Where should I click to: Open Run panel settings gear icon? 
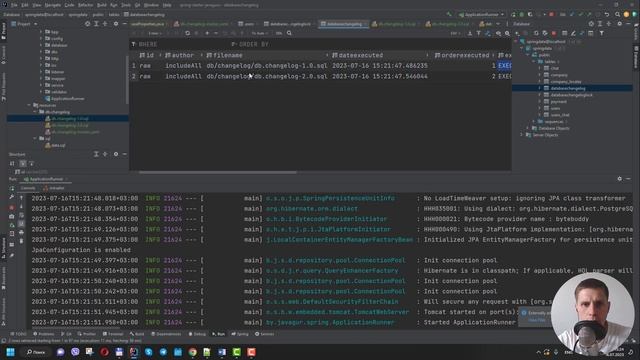[620, 179]
